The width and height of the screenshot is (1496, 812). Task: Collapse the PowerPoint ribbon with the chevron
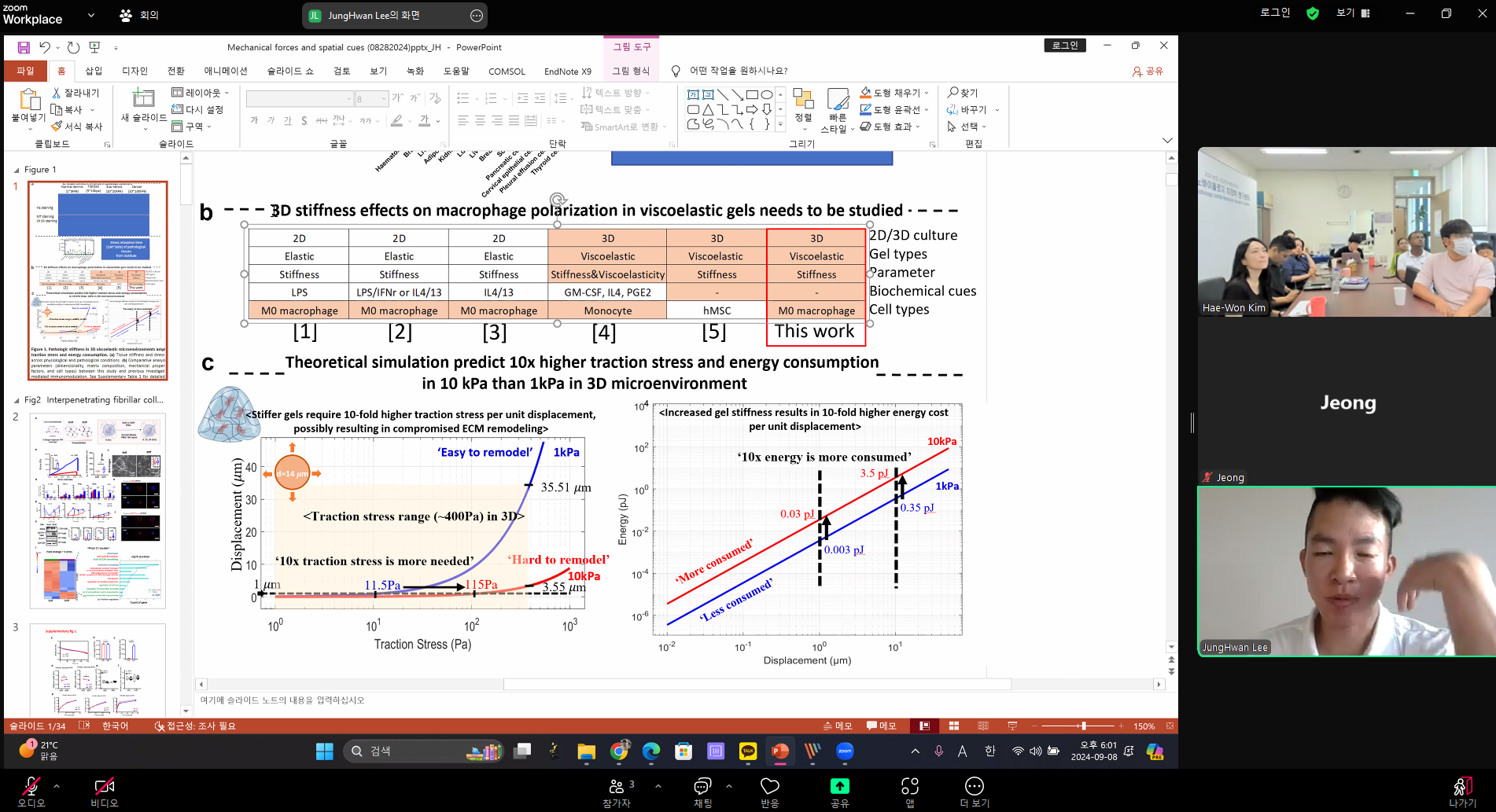(x=1167, y=141)
